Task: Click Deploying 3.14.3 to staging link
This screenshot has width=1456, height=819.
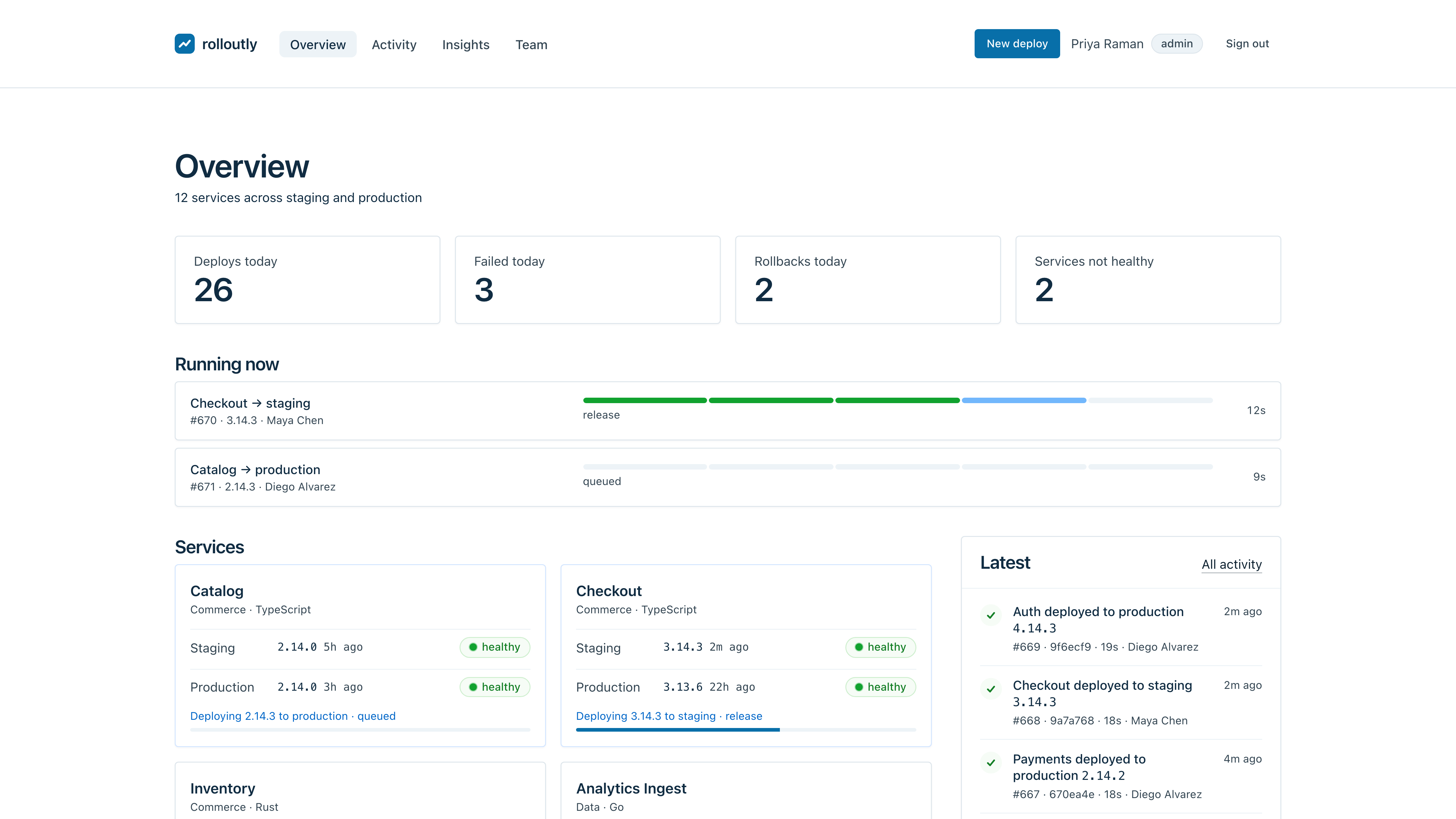Action: 669,716
